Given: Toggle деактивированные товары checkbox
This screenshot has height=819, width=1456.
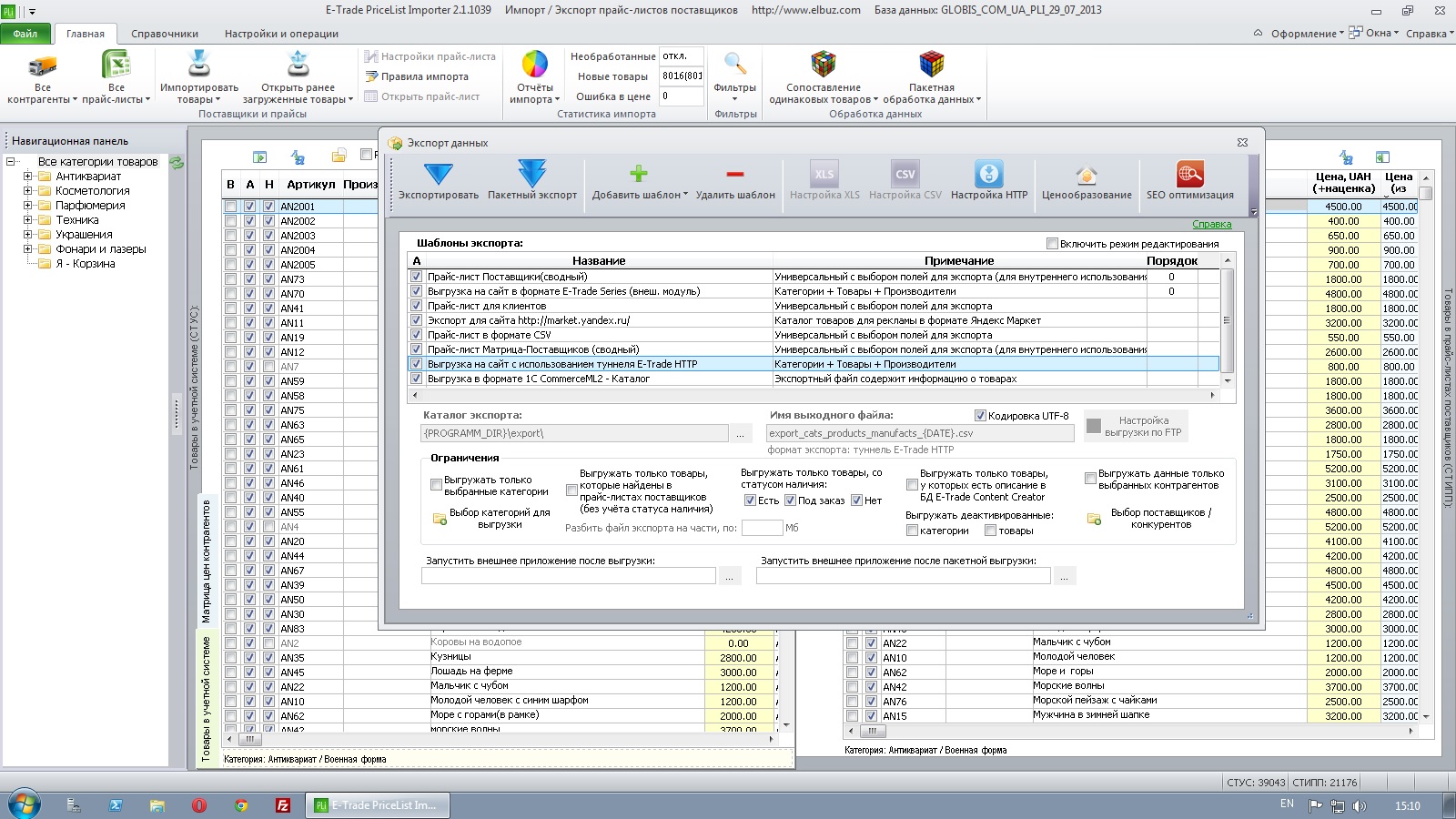Looking at the screenshot, I should click(990, 531).
